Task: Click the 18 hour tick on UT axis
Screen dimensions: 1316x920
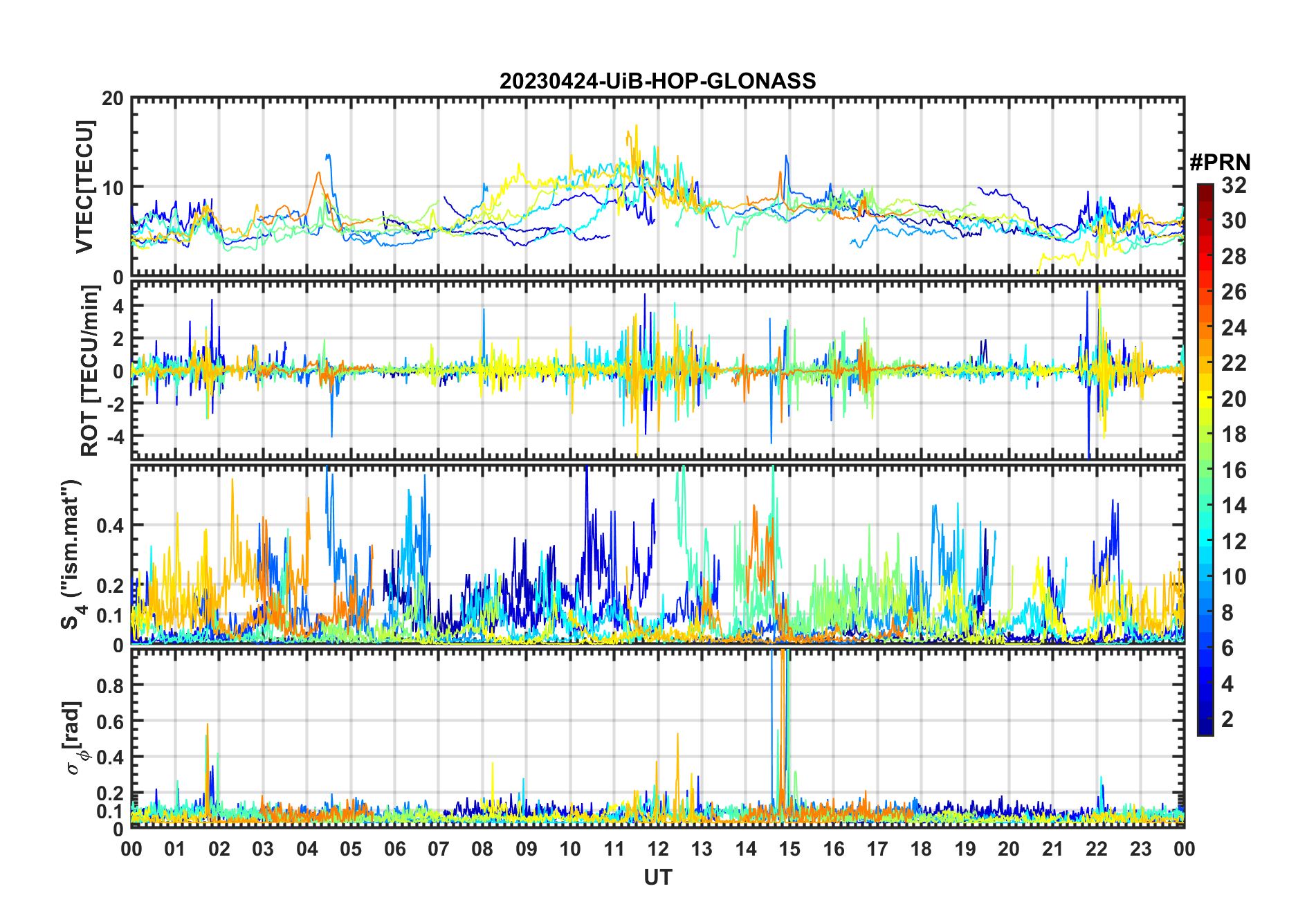Action: (x=921, y=849)
